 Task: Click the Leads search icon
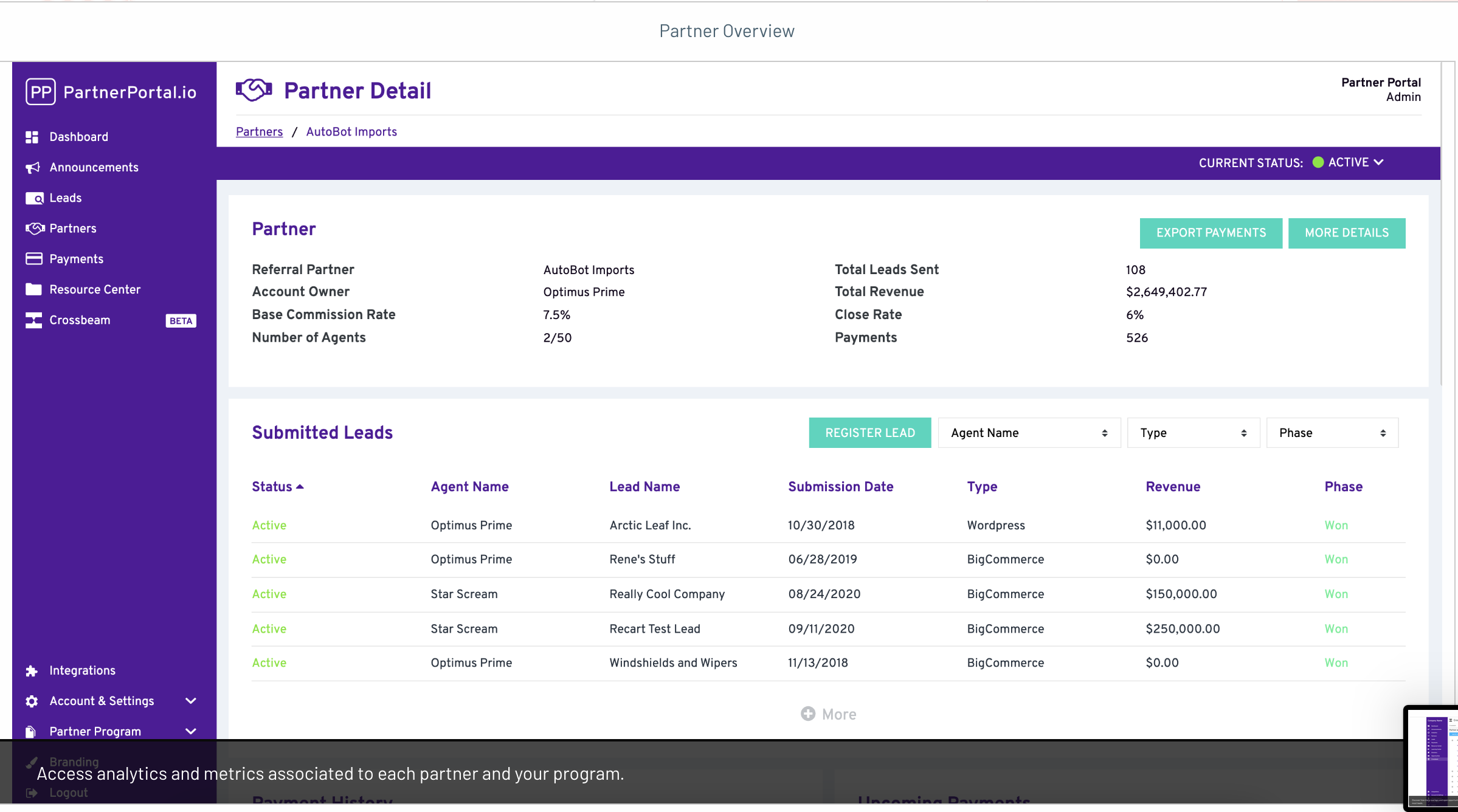tap(34, 198)
